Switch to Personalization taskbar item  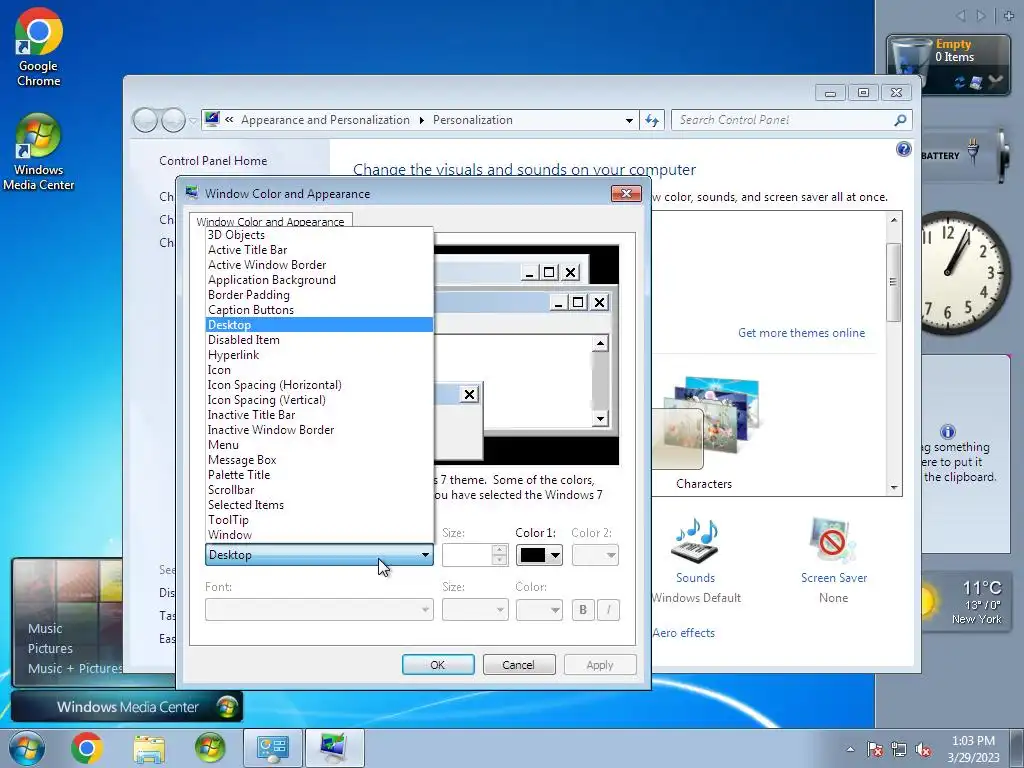(334, 748)
